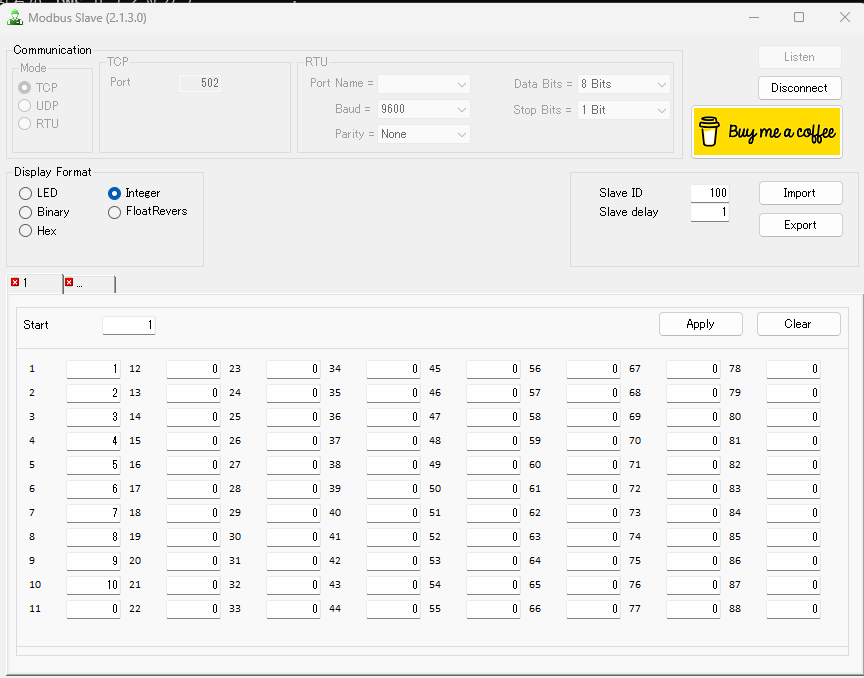Click the Buy me a coffee banner
864x678 pixels.
[767, 132]
